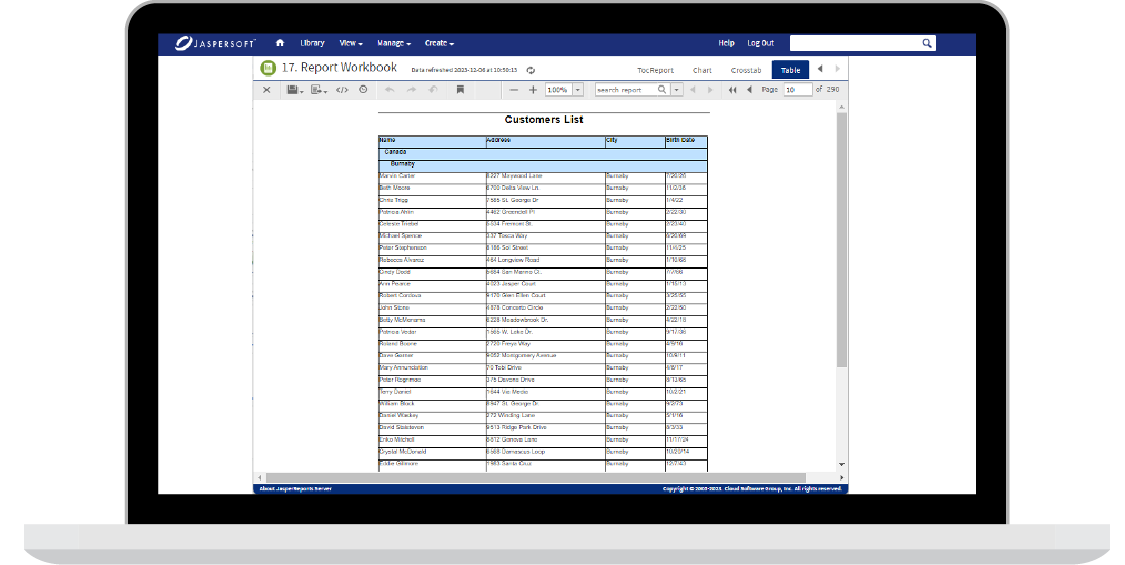
Task: Close the report viewer with X
Action: click(267, 90)
